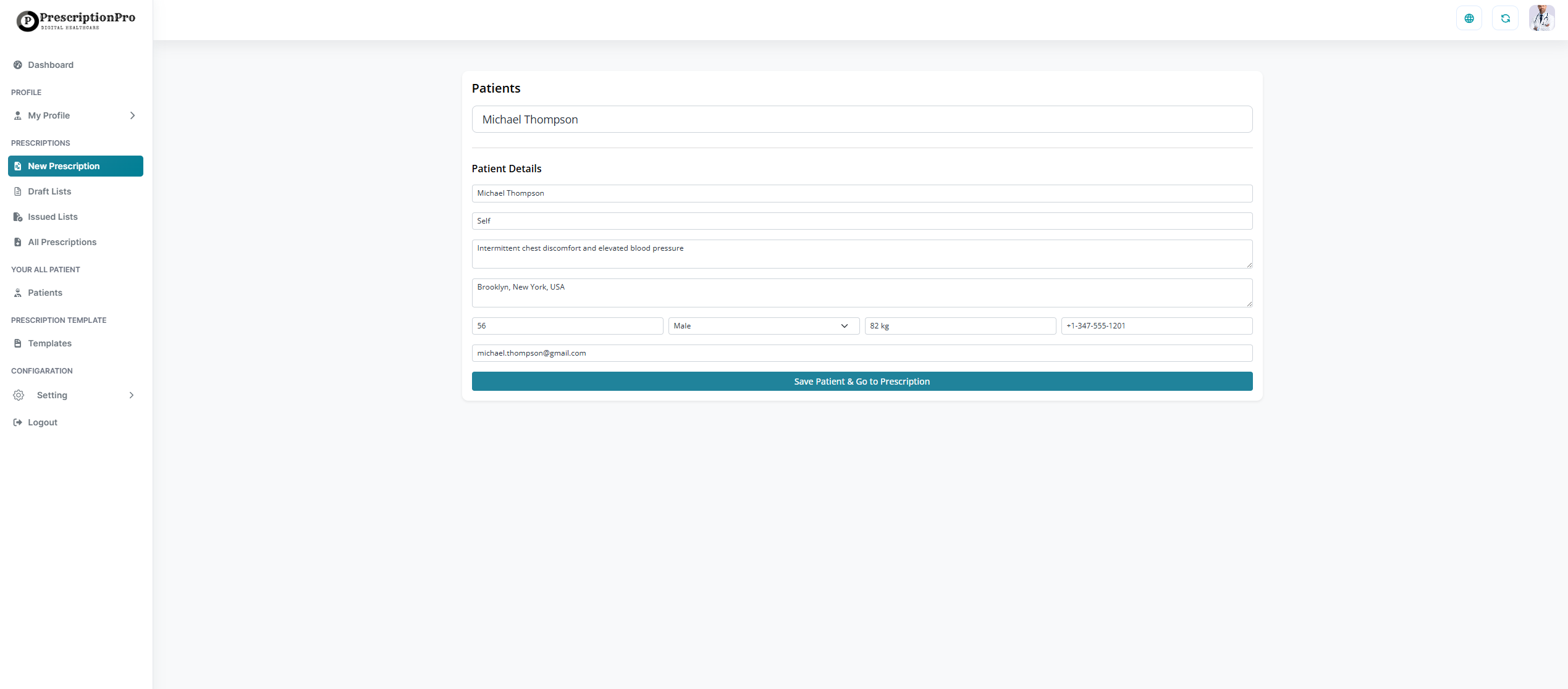Open the doctor profile avatar

click(x=1542, y=18)
